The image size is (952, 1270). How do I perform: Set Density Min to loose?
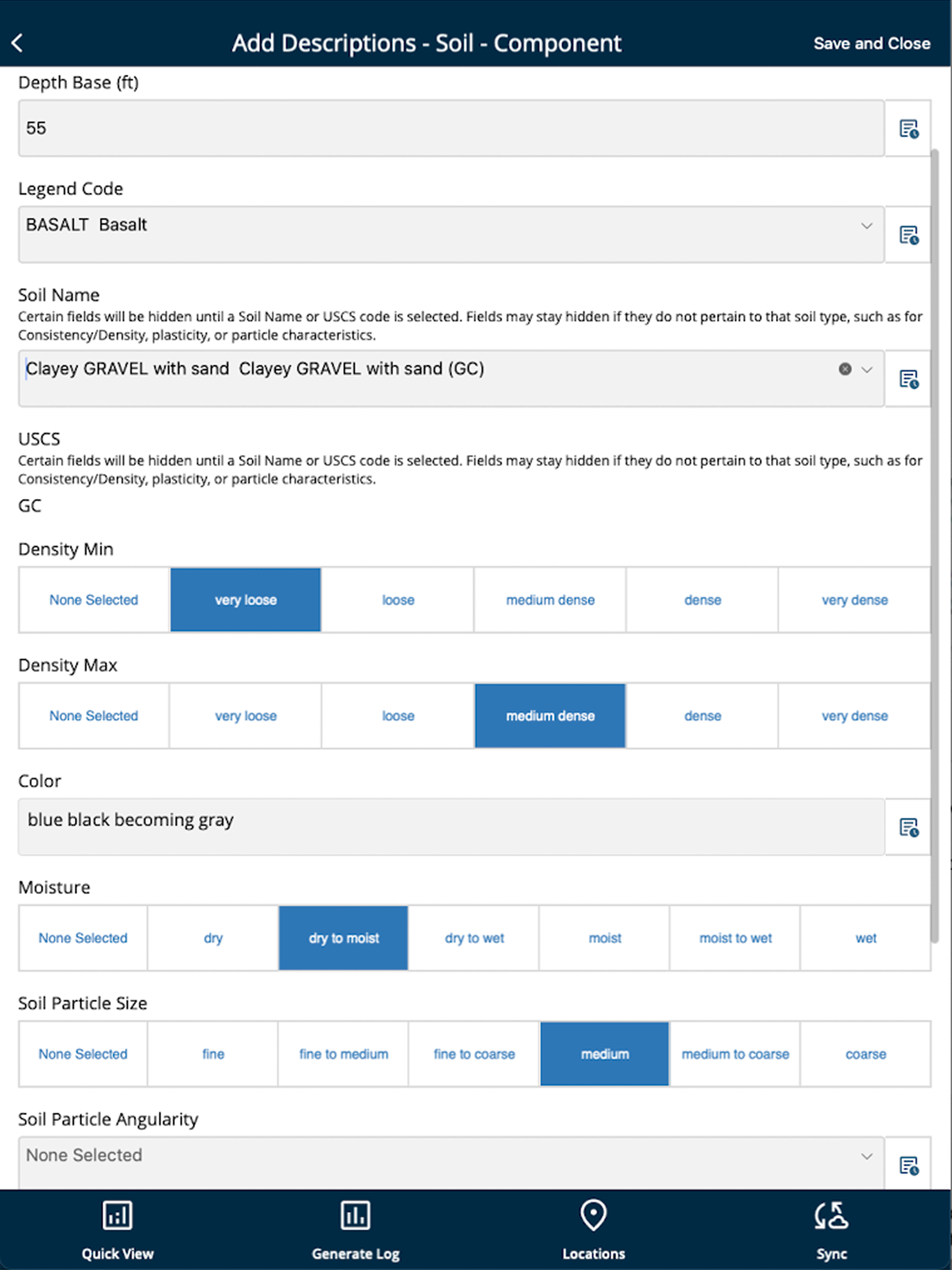tap(398, 600)
